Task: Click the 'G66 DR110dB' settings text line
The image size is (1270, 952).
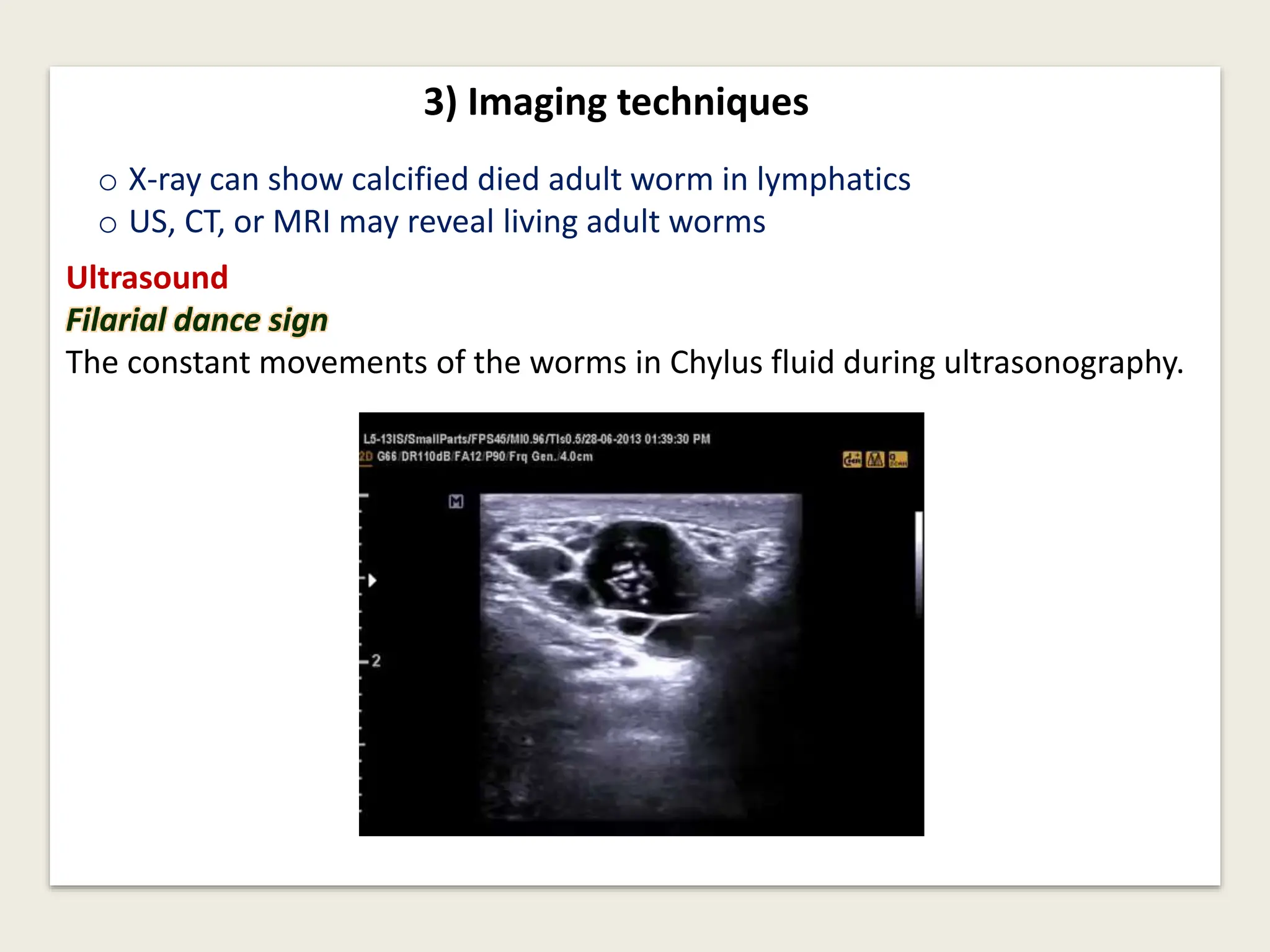Action: point(484,457)
